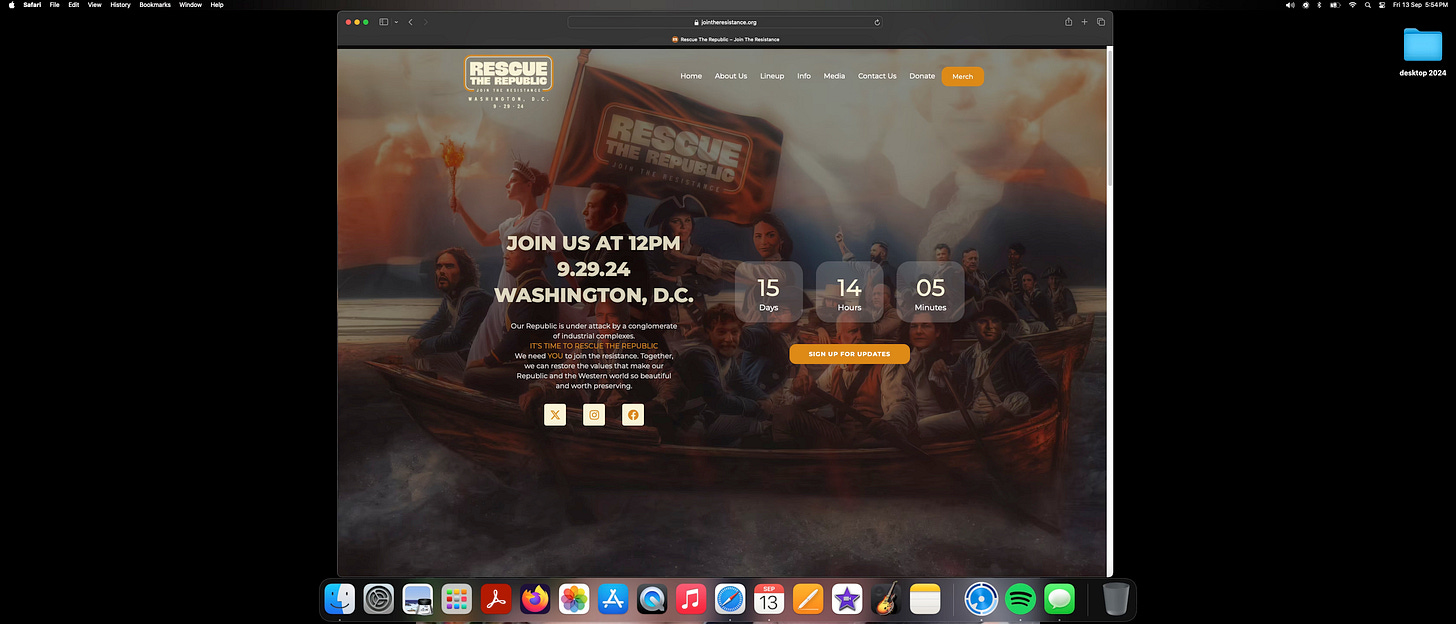Screen dimensions: 1456x624
Task: Click the 05 Minutes countdown box
Action: 930,292
